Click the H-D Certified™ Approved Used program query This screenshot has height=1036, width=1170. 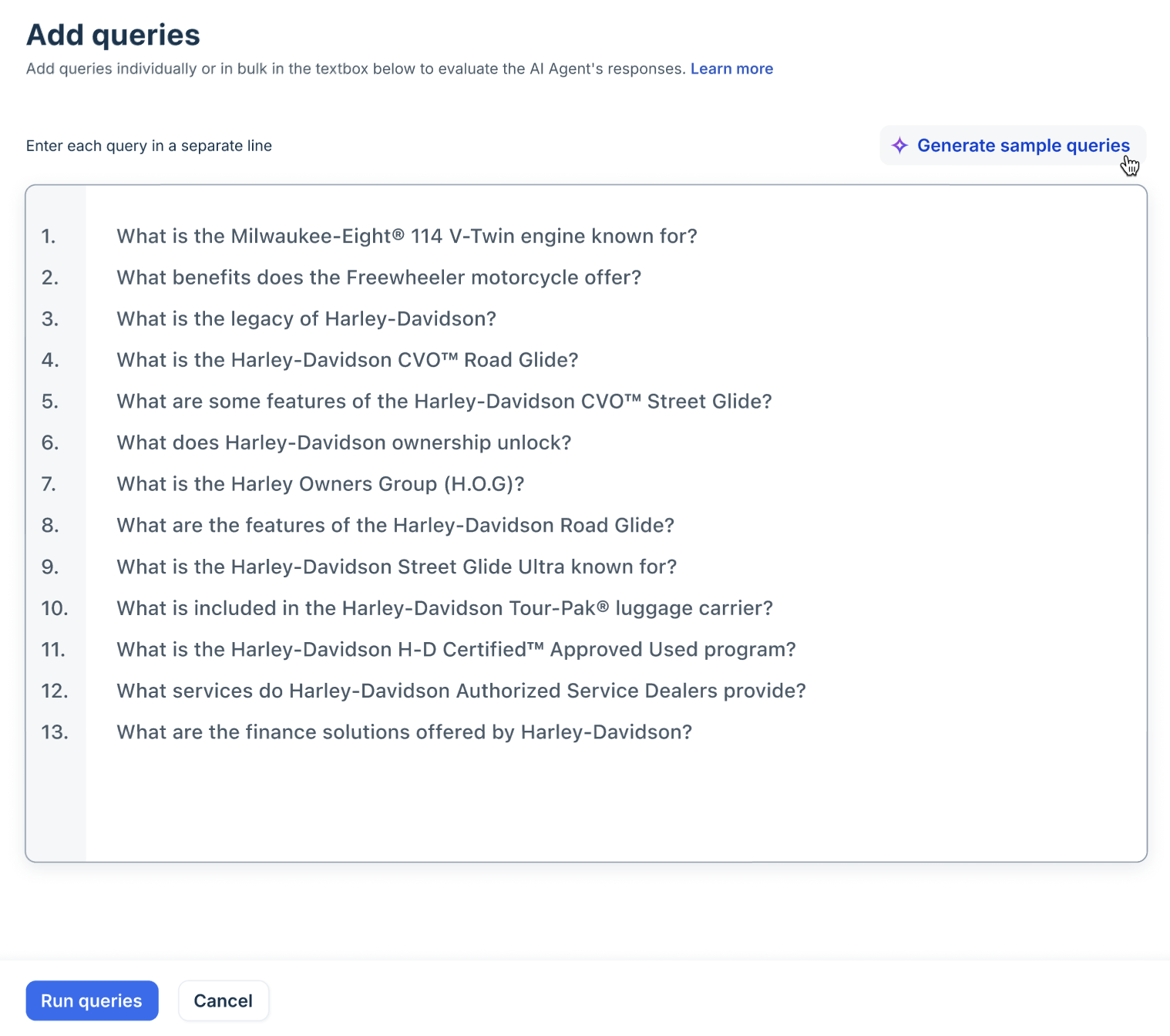tap(456, 650)
